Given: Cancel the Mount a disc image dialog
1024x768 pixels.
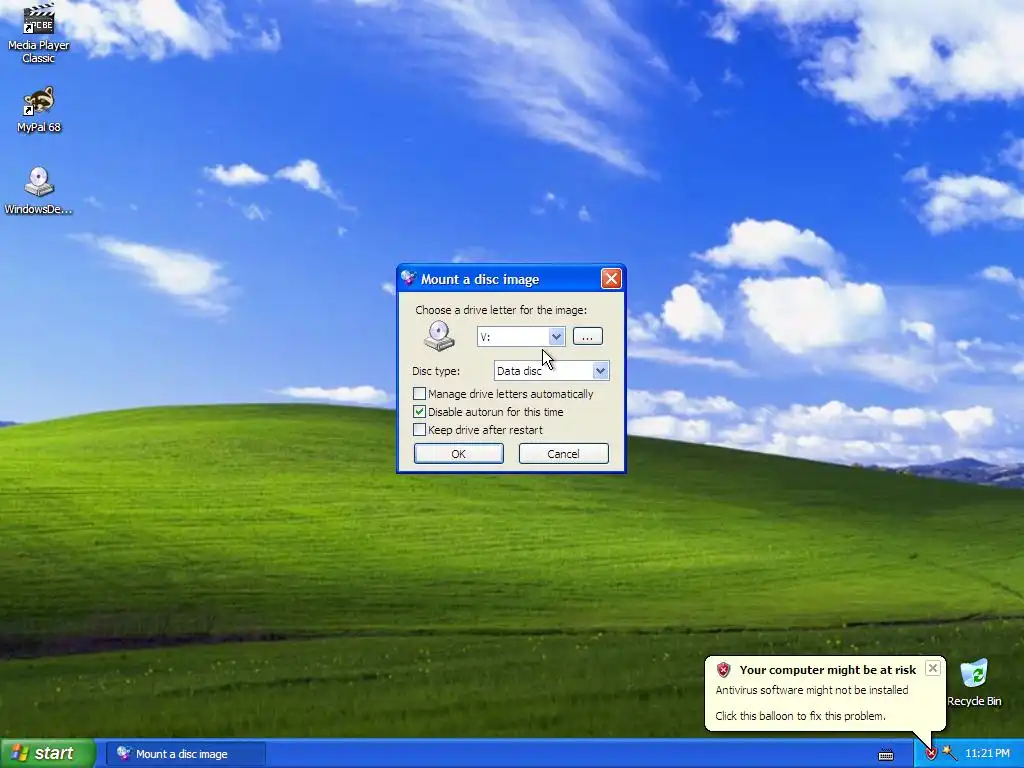Looking at the screenshot, I should [563, 454].
